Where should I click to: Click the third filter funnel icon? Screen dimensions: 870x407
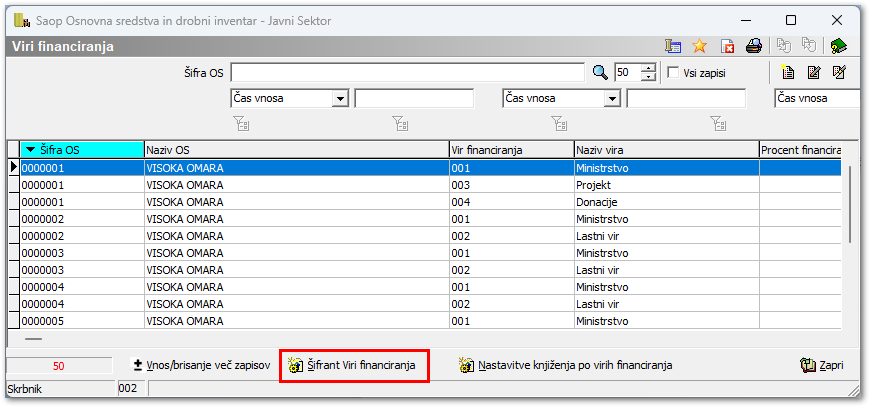coord(559,123)
